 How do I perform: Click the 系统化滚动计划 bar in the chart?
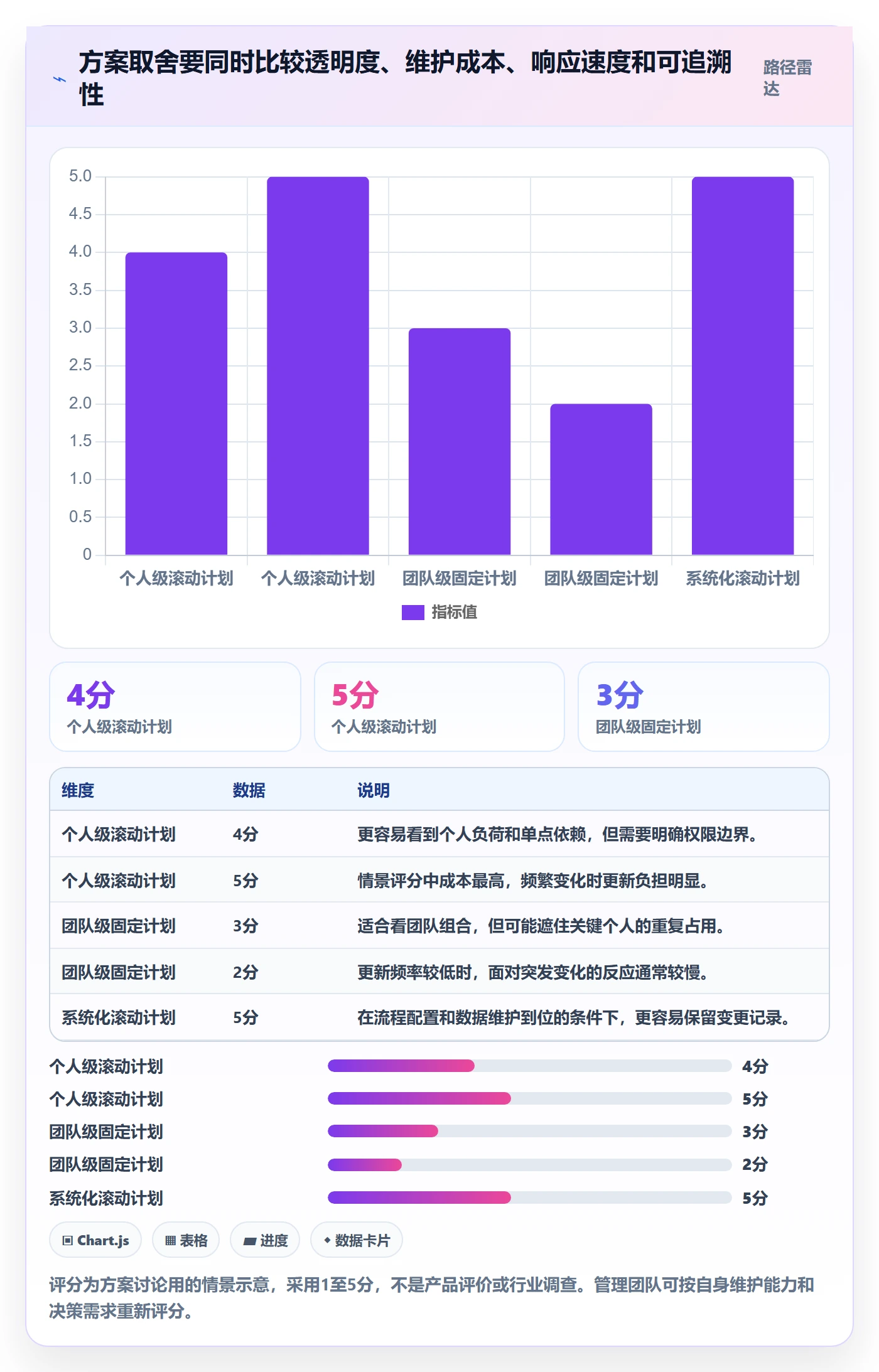point(743,366)
